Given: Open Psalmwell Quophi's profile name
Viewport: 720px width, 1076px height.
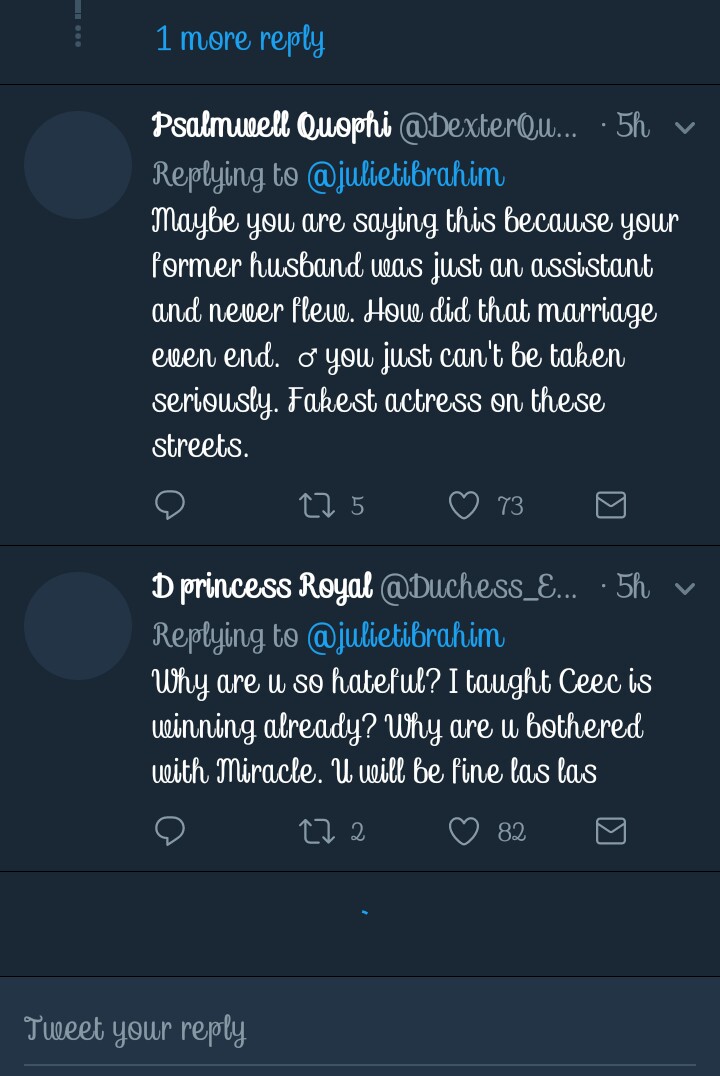Looking at the screenshot, I should point(271,127).
